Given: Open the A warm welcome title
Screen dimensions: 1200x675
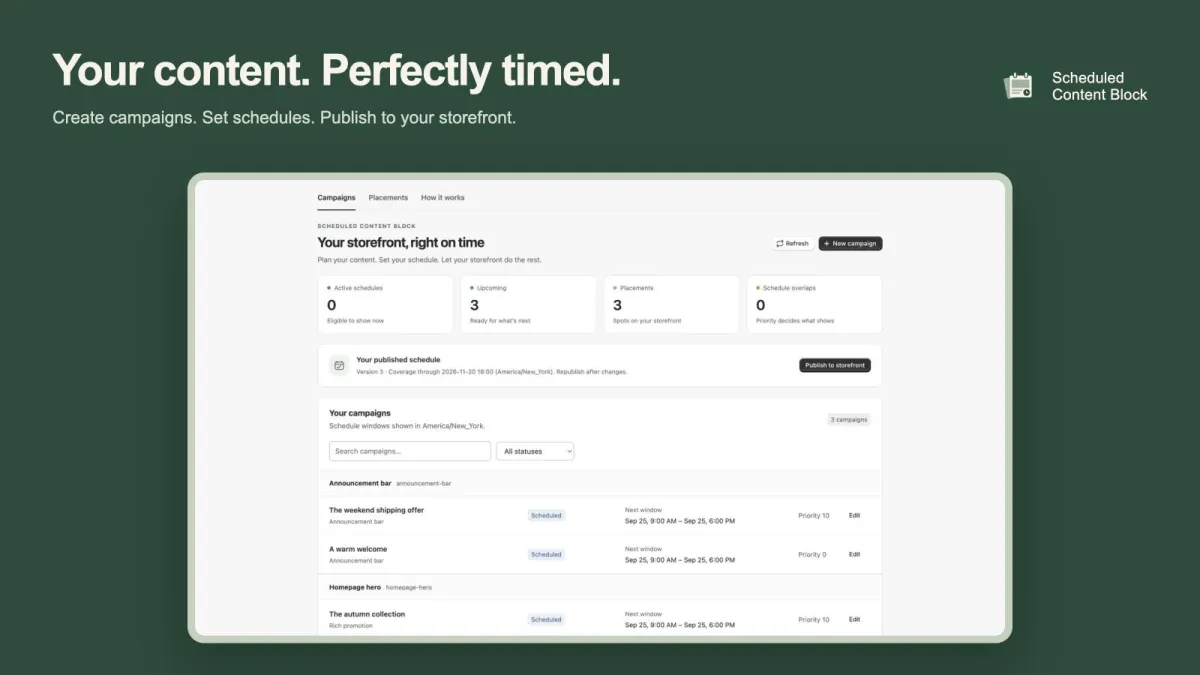Looking at the screenshot, I should [x=358, y=549].
